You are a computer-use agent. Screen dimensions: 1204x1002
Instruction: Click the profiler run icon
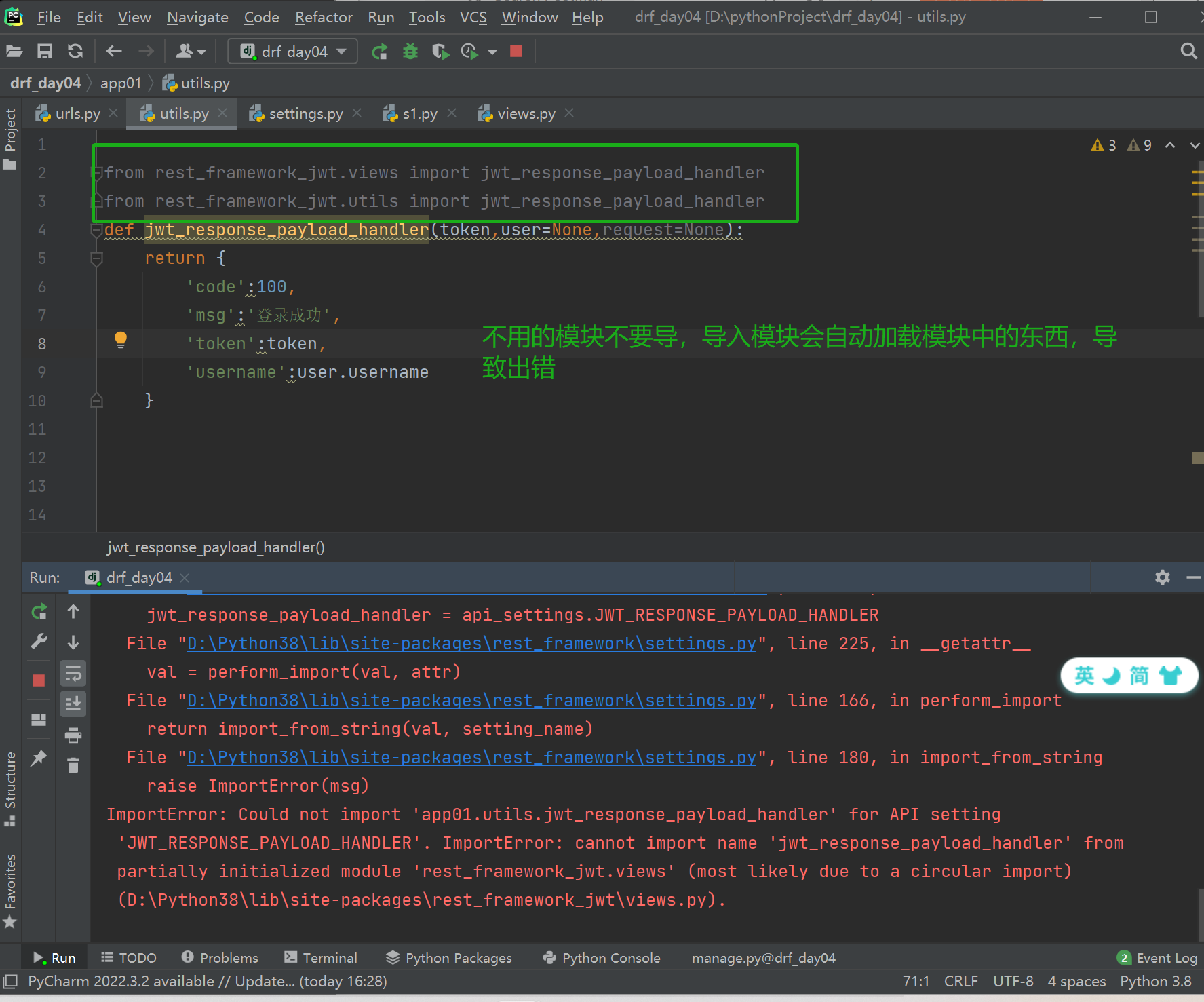469,52
